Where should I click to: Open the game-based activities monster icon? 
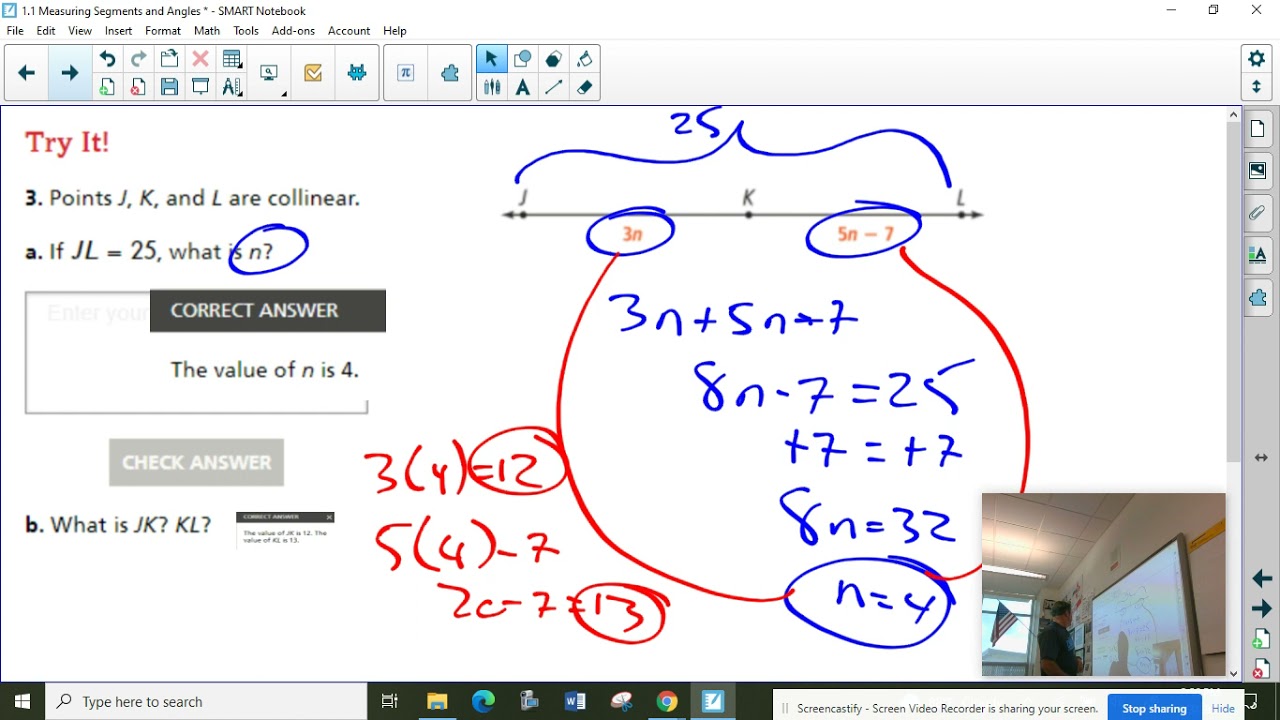pos(357,73)
